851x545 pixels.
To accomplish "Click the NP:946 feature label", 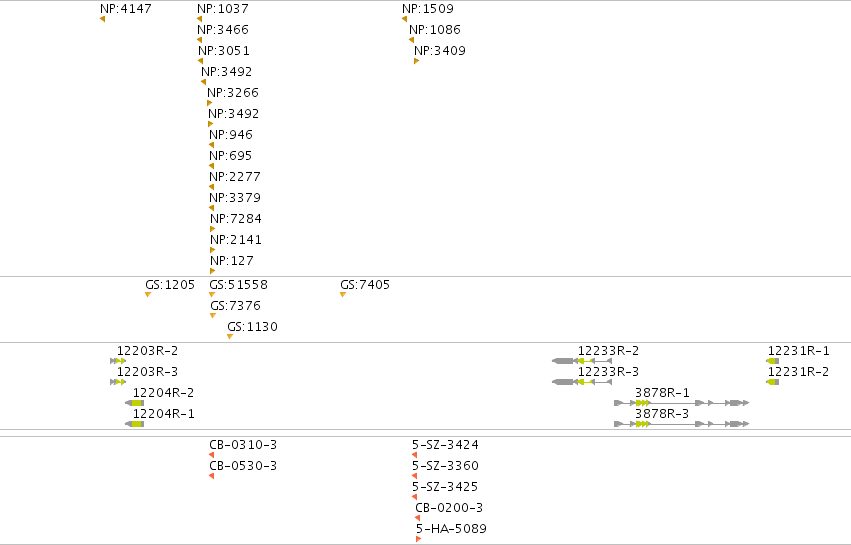I will (x=231, y=135).
